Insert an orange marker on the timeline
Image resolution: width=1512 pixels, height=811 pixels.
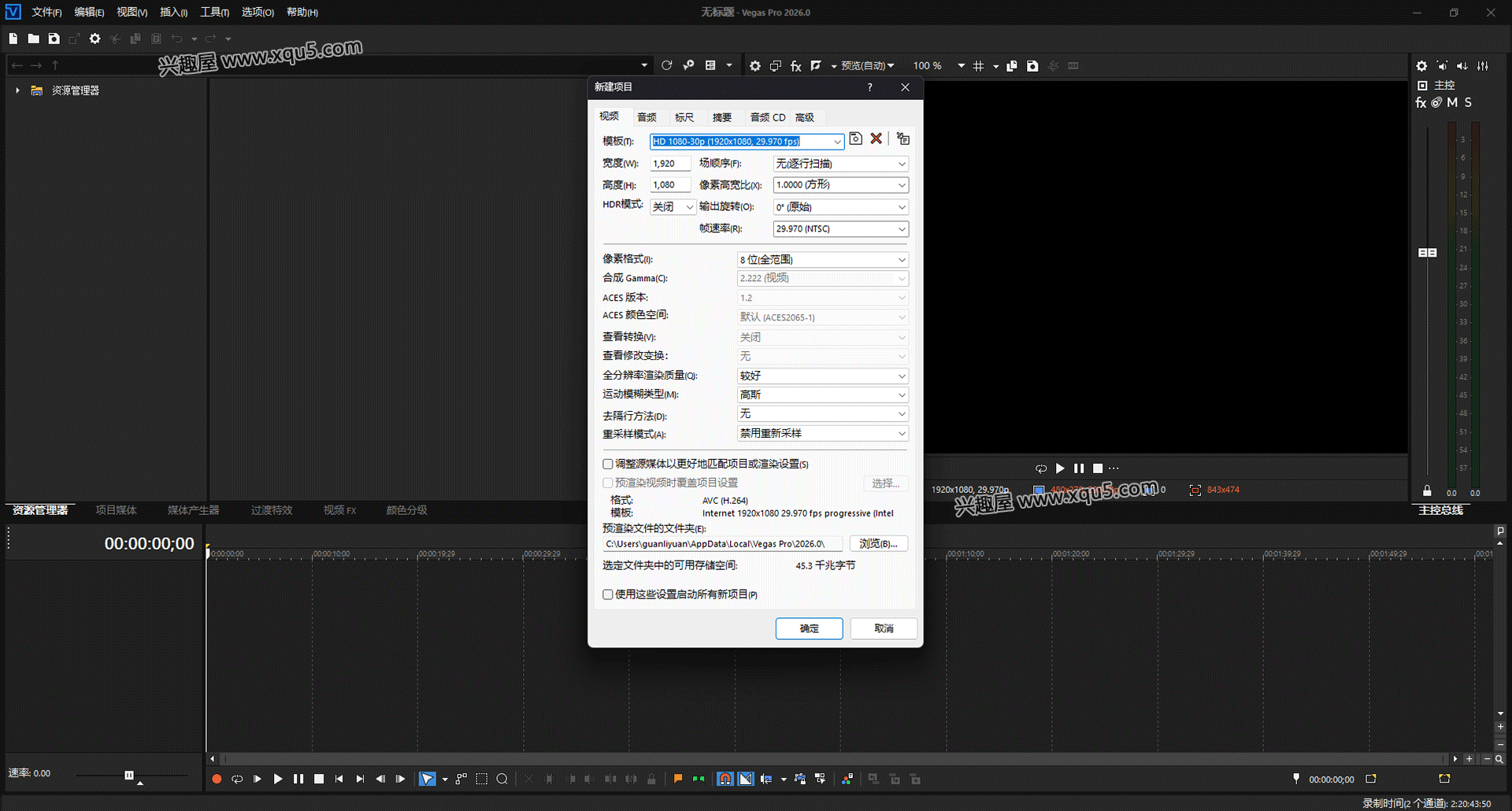point(678,780)
